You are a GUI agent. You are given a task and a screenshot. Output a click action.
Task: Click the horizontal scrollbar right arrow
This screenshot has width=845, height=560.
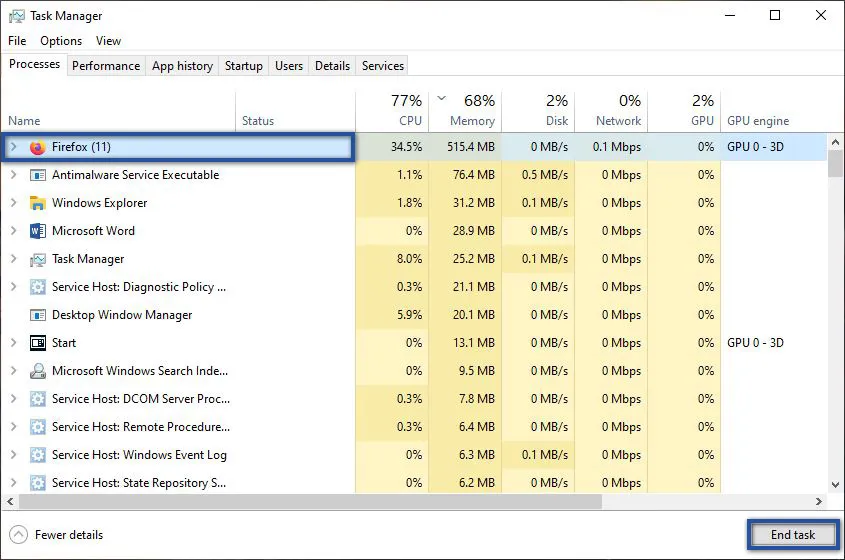pos(819,501)
